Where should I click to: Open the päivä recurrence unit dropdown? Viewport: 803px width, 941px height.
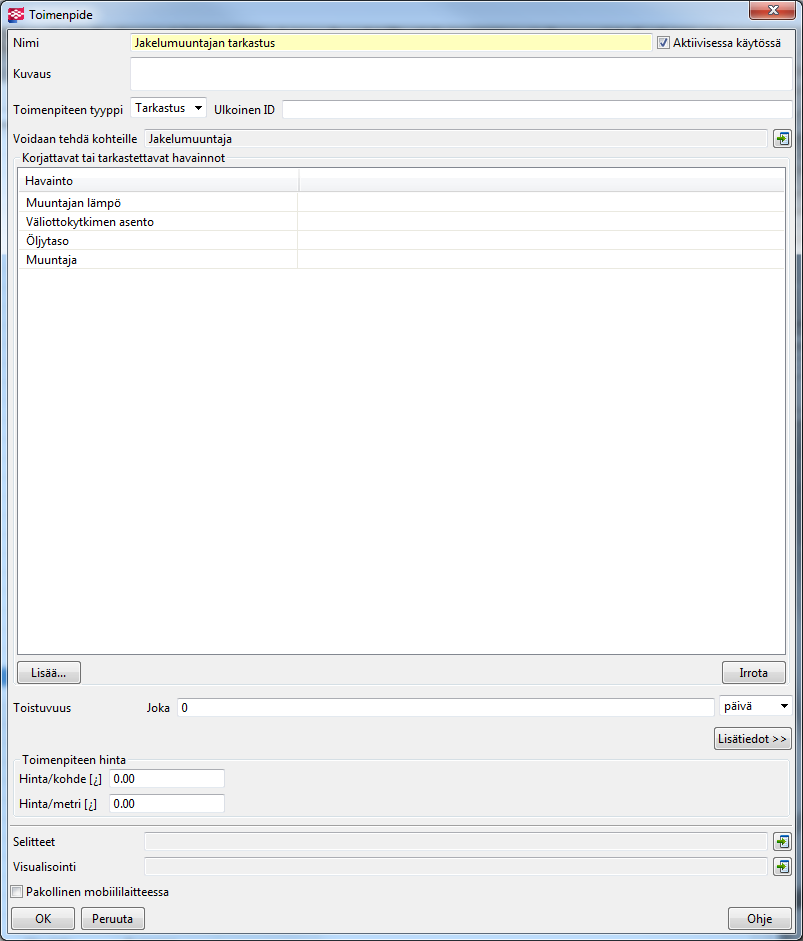click(756, 706)
